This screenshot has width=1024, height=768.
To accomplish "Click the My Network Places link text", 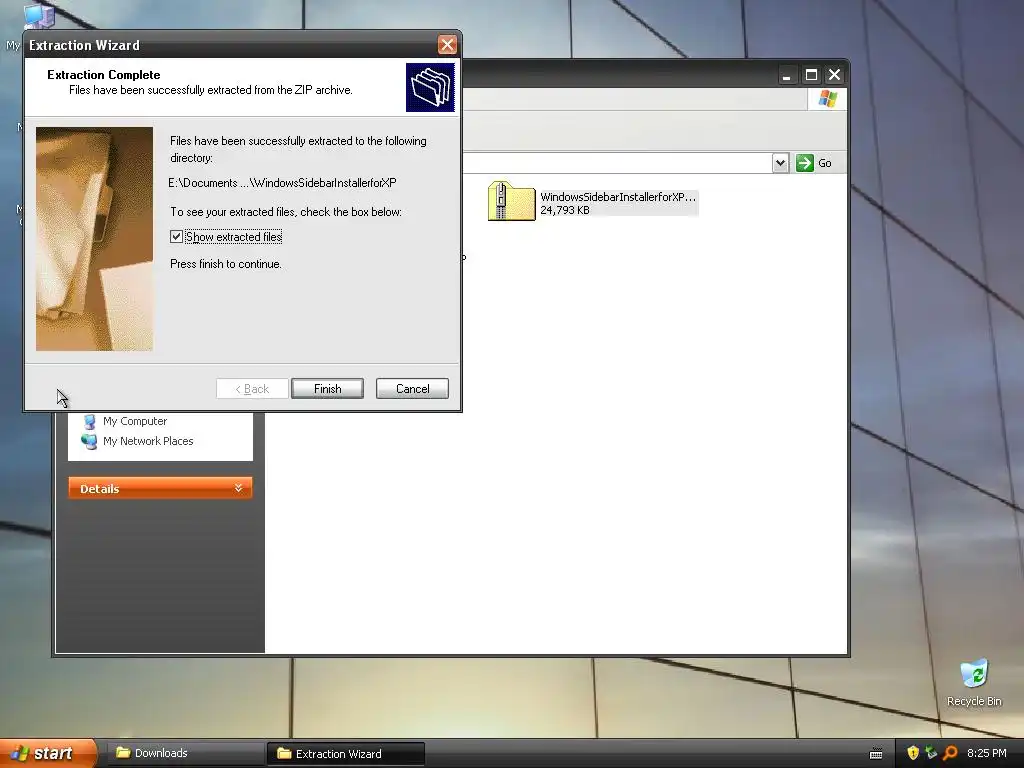I will click(x=148, y=441).
